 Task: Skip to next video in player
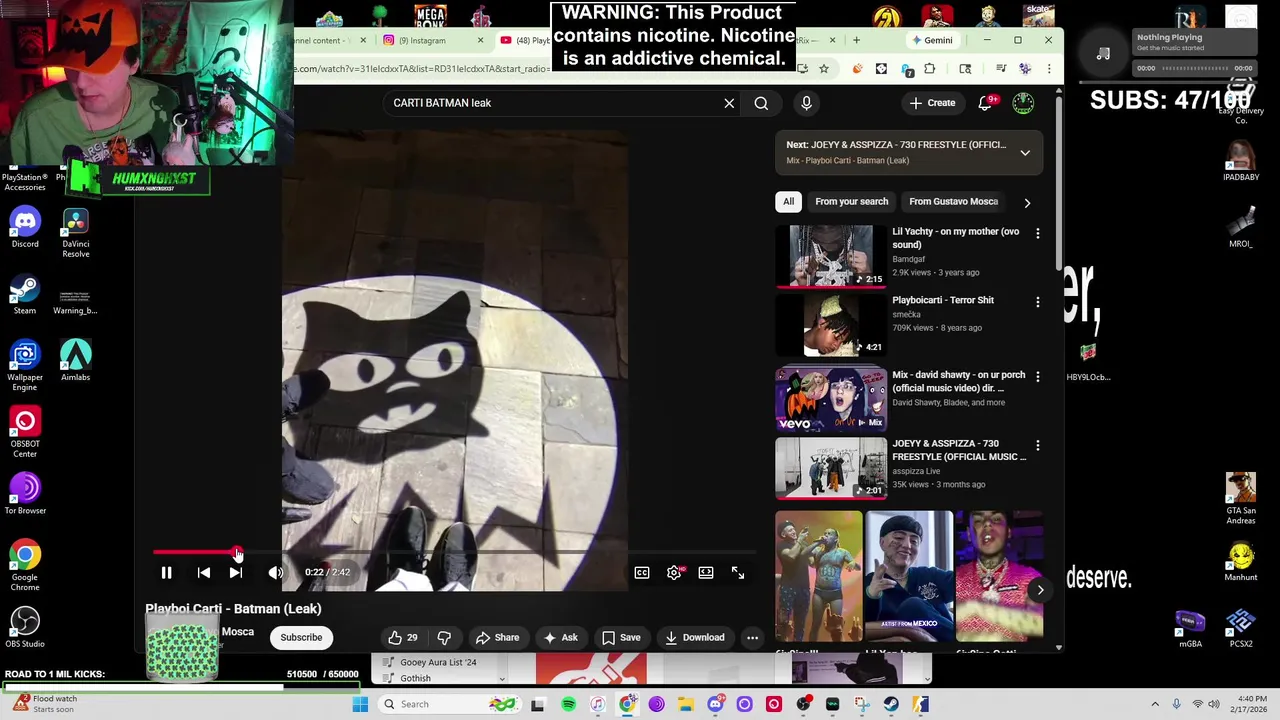pyautogui.click(x=235, y=572)
